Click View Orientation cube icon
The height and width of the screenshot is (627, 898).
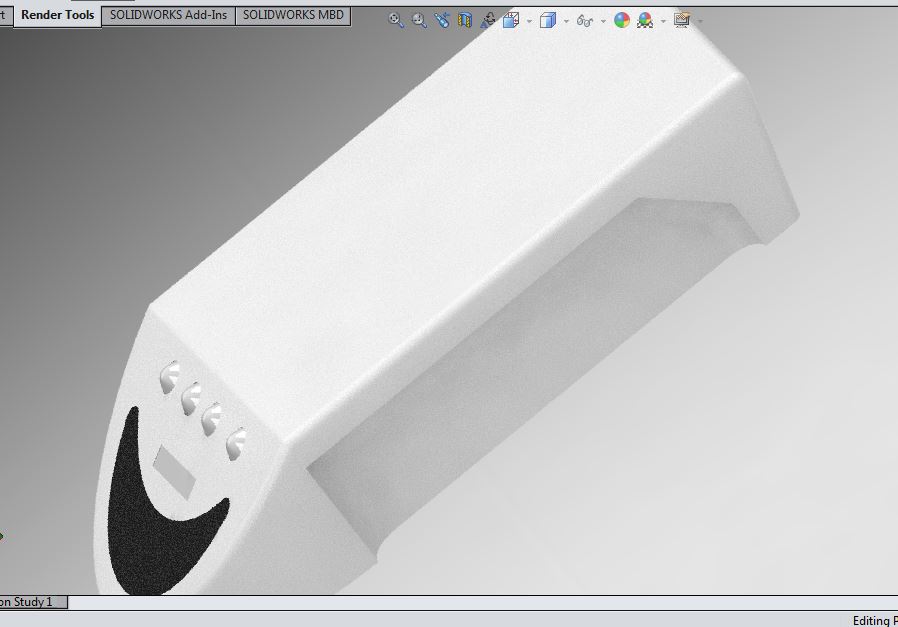coord(511,21)
